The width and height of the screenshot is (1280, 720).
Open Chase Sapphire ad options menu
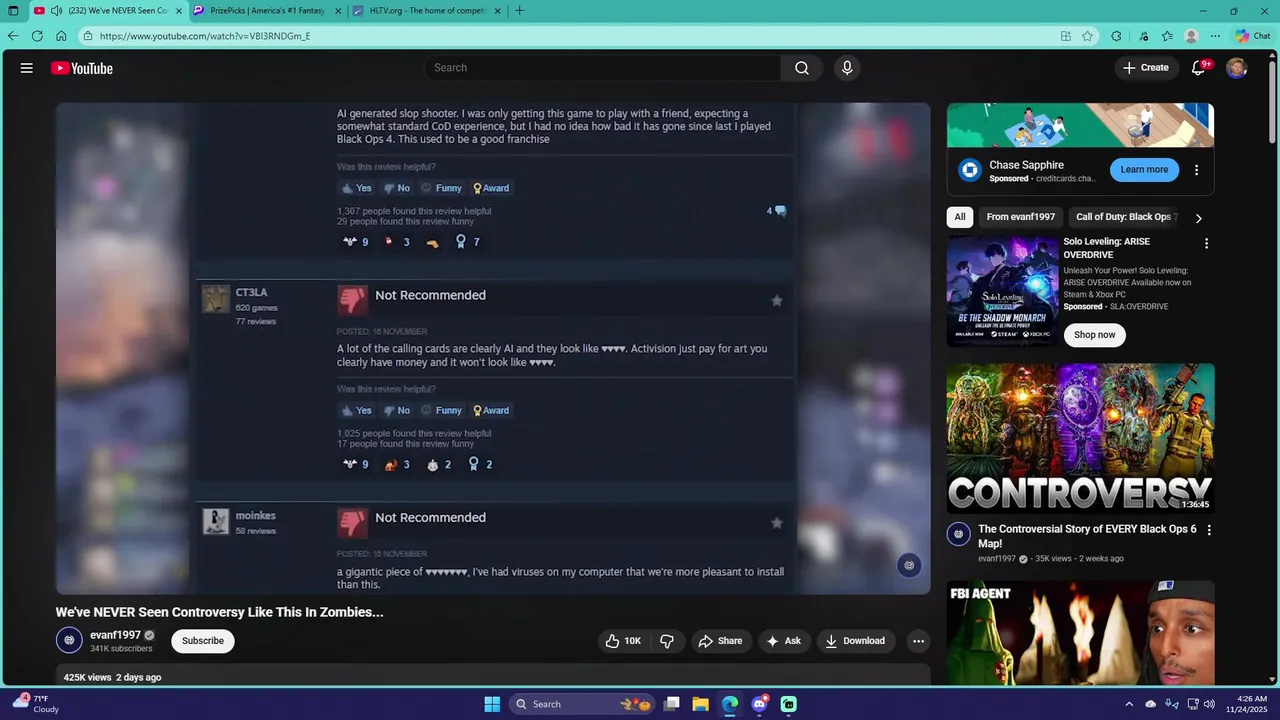tap(1197, 171)
